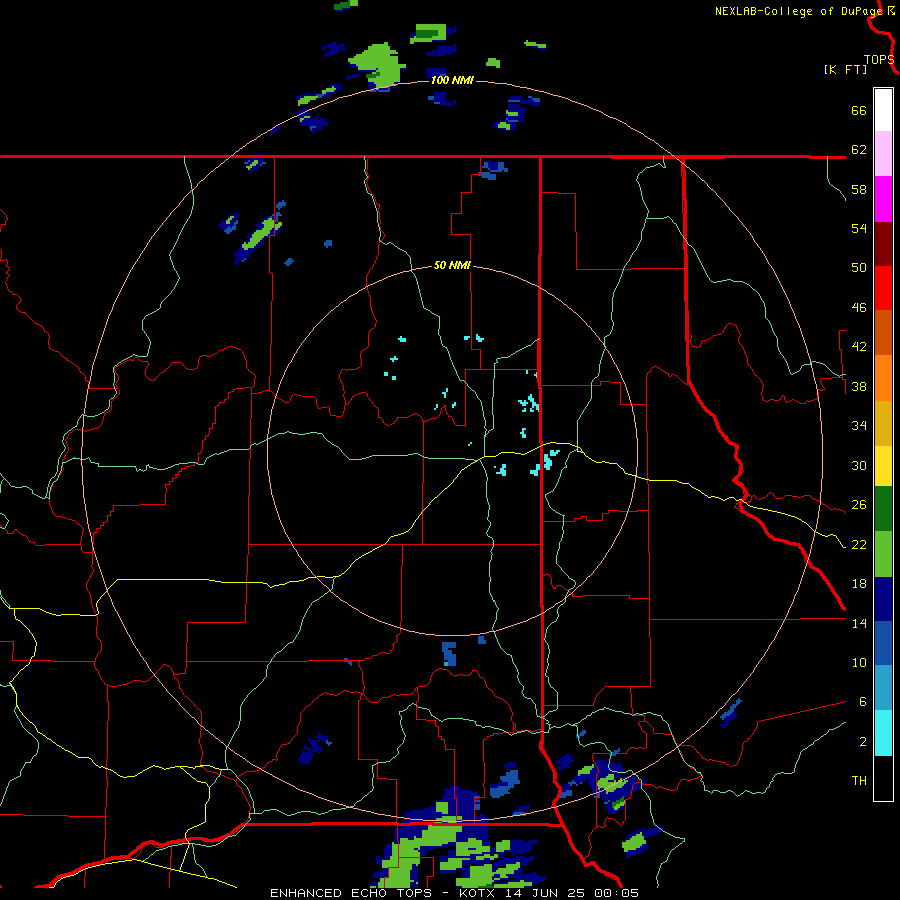This screenshot has height=900, width=900.
Task: Click the light blue legend swatch
Action: tap(883, 688)
